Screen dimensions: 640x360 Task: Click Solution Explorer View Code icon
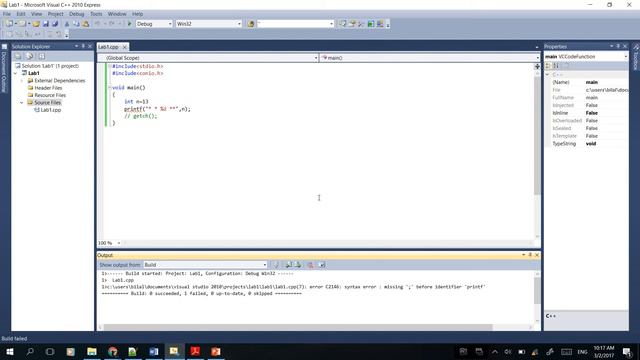(x=42, y=56)
